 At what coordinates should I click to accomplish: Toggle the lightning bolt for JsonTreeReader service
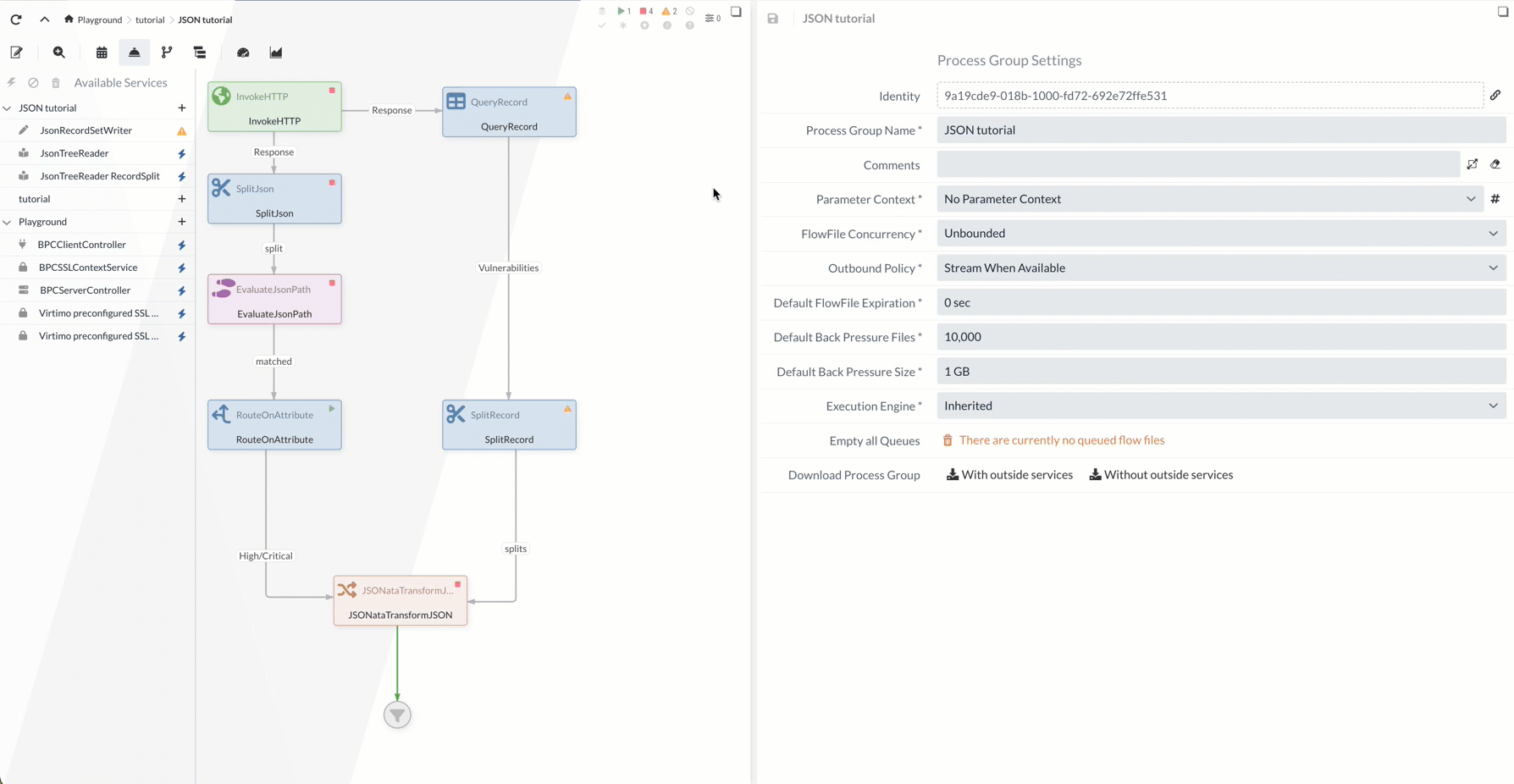(x=181, y=154)
